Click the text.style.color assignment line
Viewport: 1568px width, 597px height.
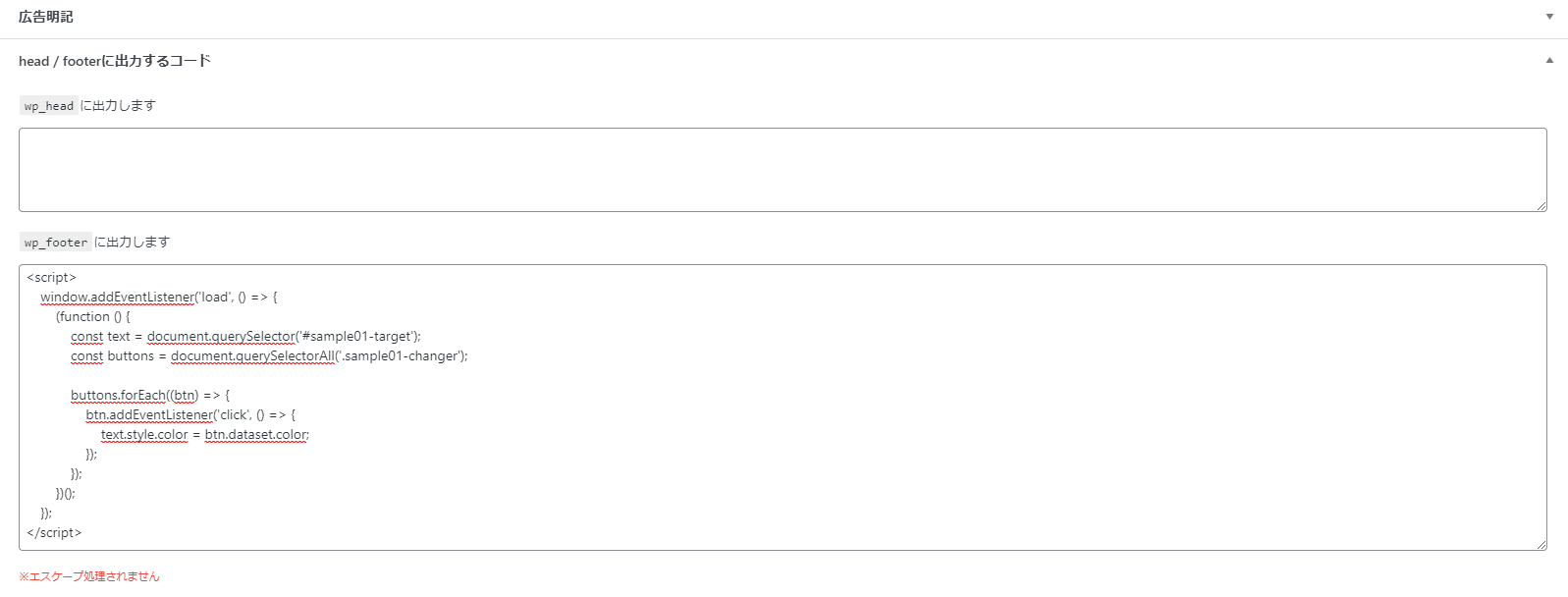tap(144, 434)
